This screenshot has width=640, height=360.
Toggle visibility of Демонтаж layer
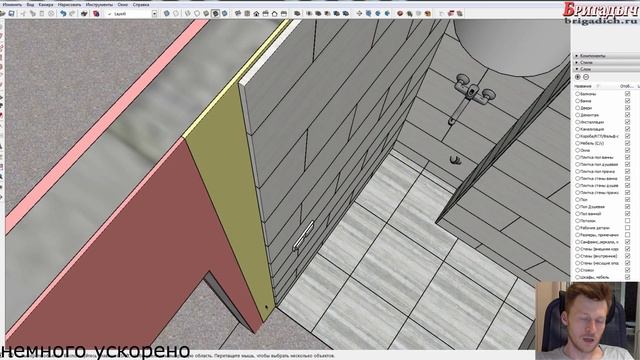pyautogui.click(x=627, y=115)
